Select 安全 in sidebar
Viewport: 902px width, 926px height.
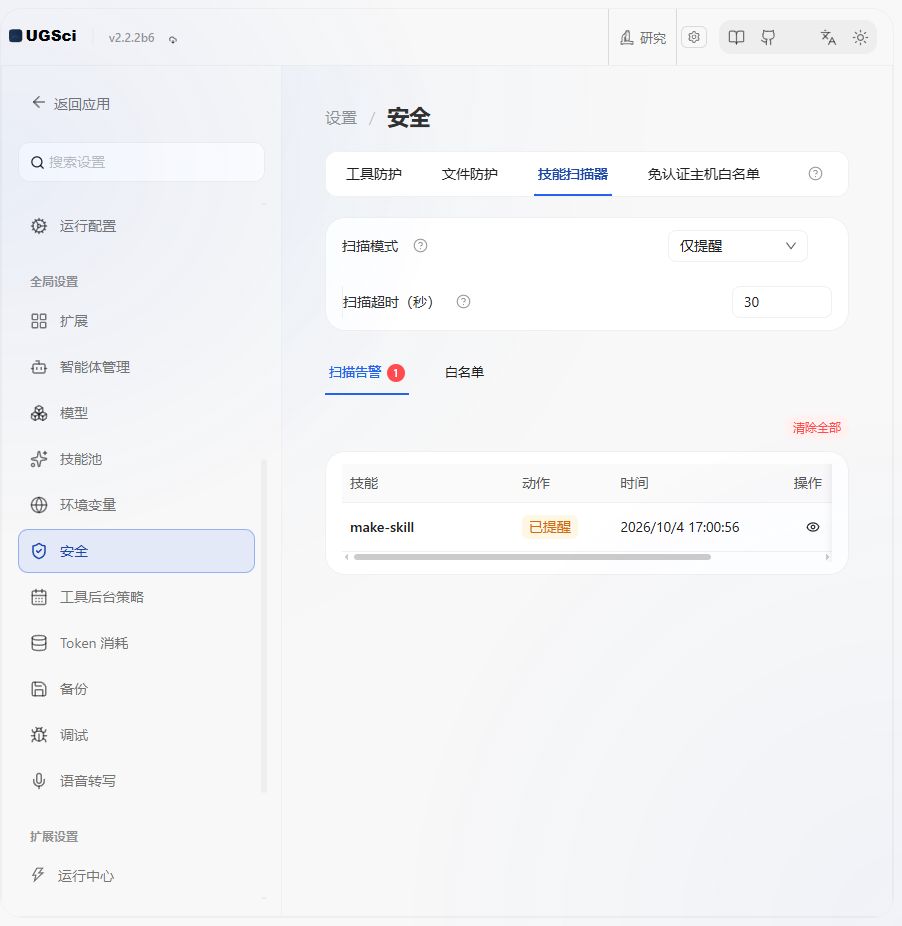click(136, 551)
